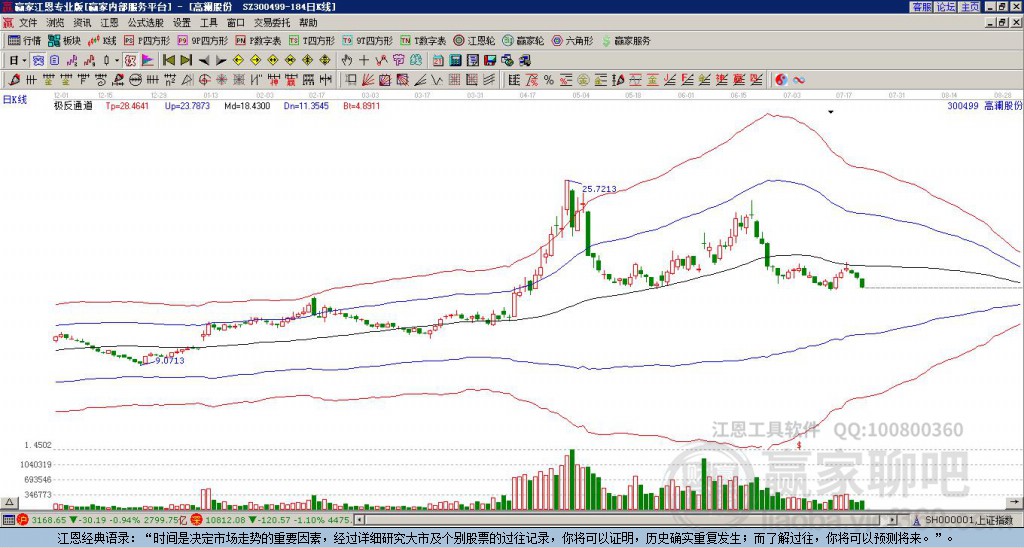1024x548 pixels.
Task: Open 赢家服务 dollar-sign item
Action: pos(626,40)
